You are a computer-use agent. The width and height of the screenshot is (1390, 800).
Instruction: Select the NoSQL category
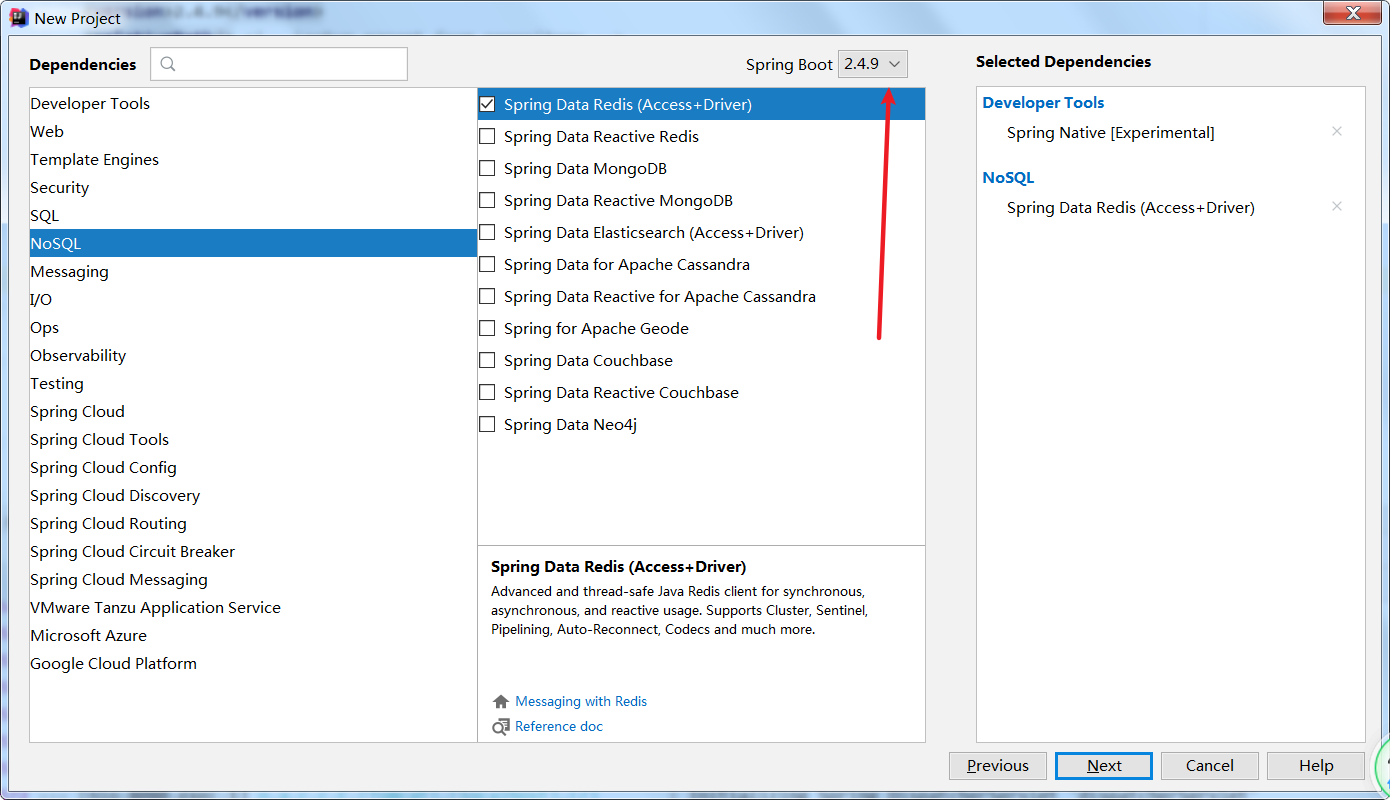tap(253, 244)
